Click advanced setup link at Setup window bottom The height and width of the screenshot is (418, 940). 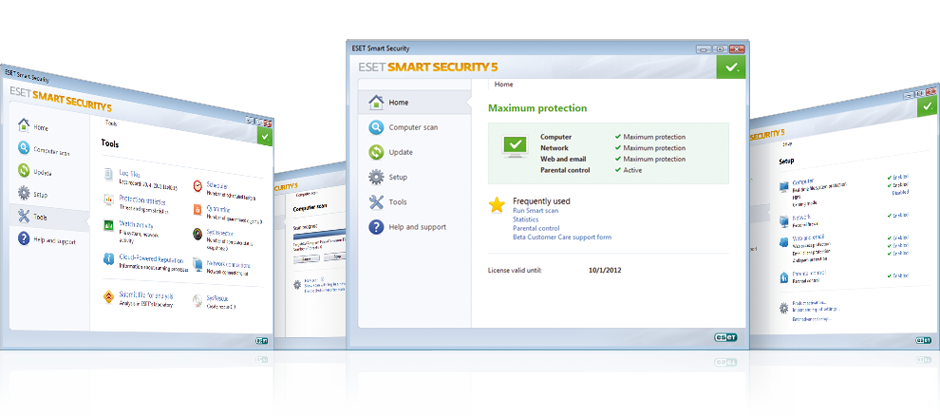pyautogui.click(x=812, y=320)
